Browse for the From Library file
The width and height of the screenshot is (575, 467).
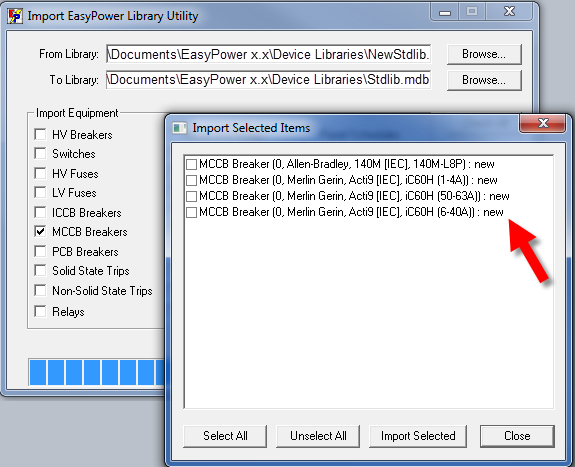(x=484, y=54)
